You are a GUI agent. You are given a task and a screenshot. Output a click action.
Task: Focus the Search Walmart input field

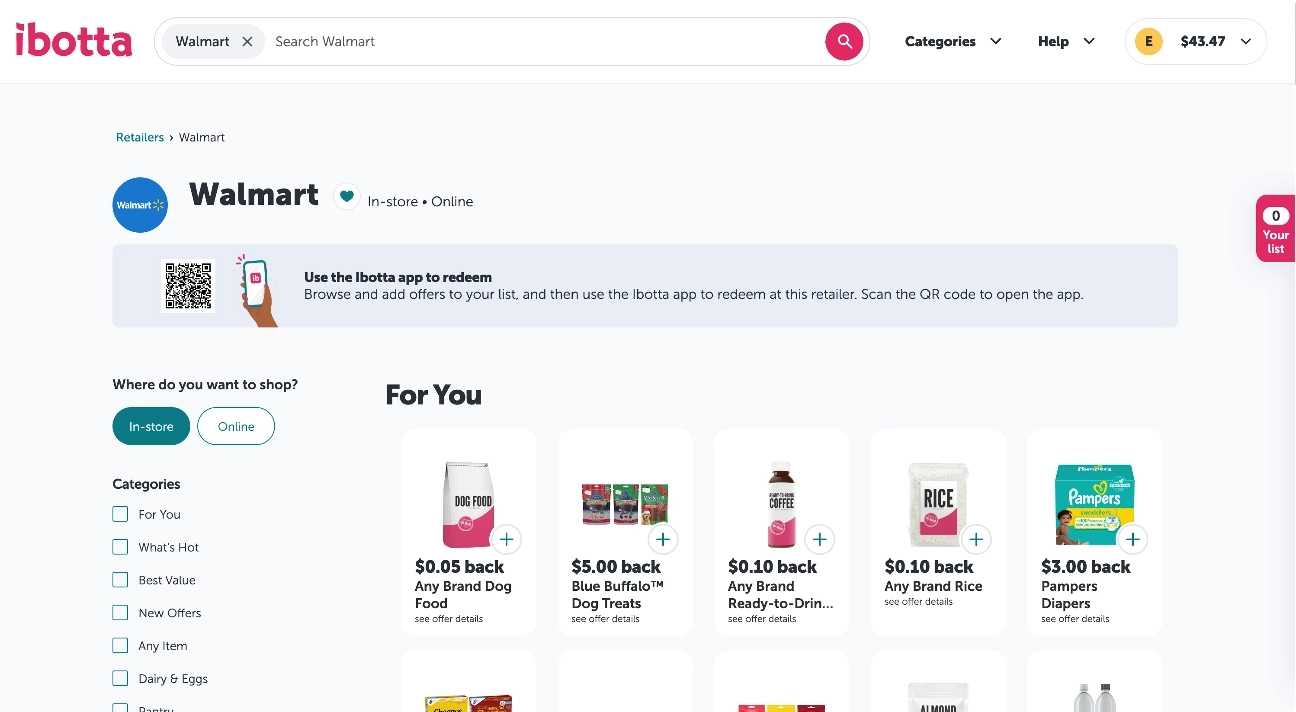point(545,42)
